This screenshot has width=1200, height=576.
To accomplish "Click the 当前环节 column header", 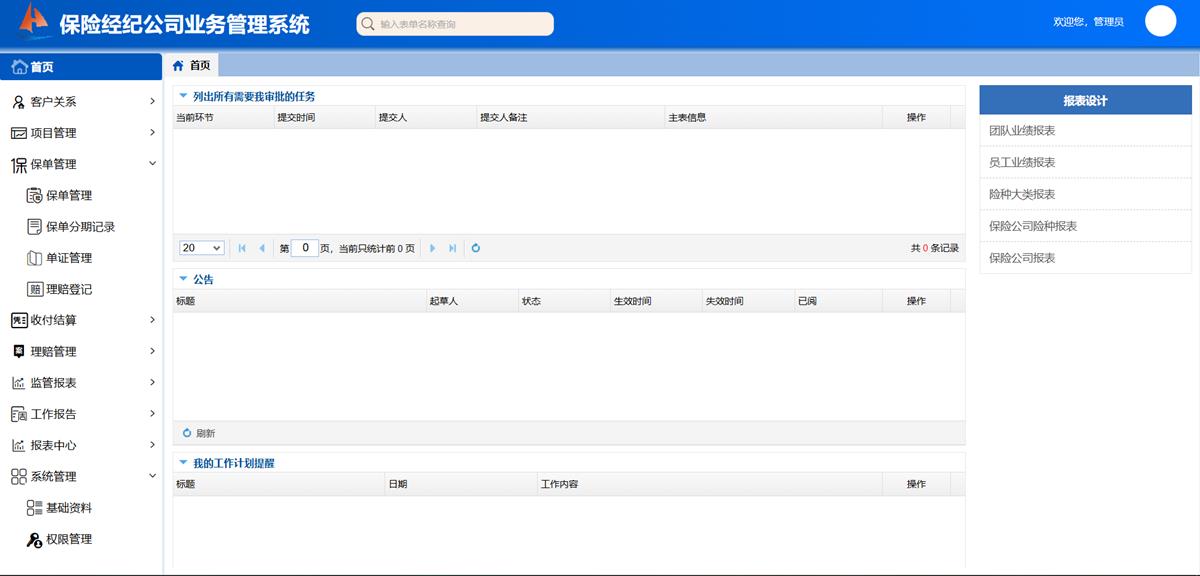I will pos(224,117).
